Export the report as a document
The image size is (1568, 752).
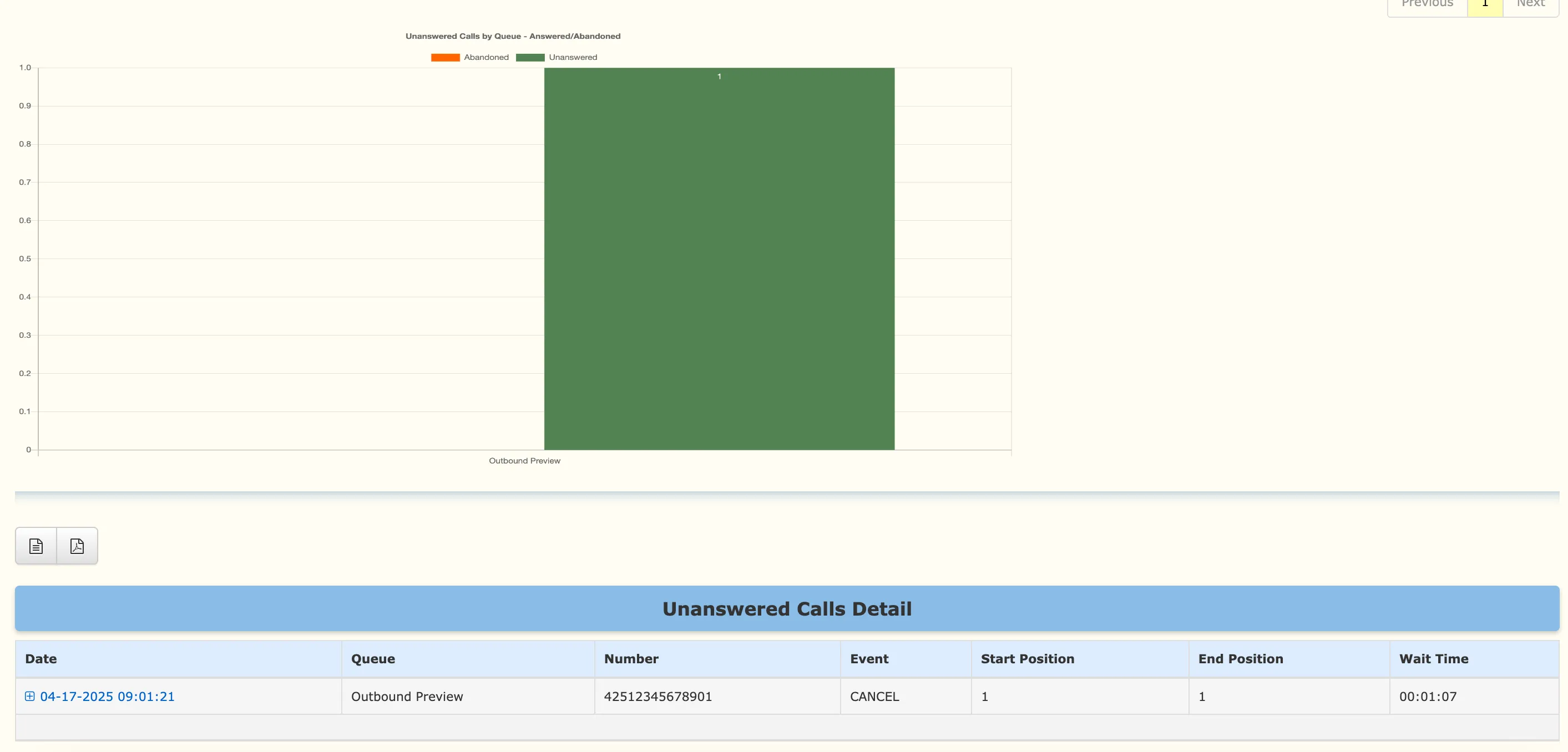[x=36, y=546]
